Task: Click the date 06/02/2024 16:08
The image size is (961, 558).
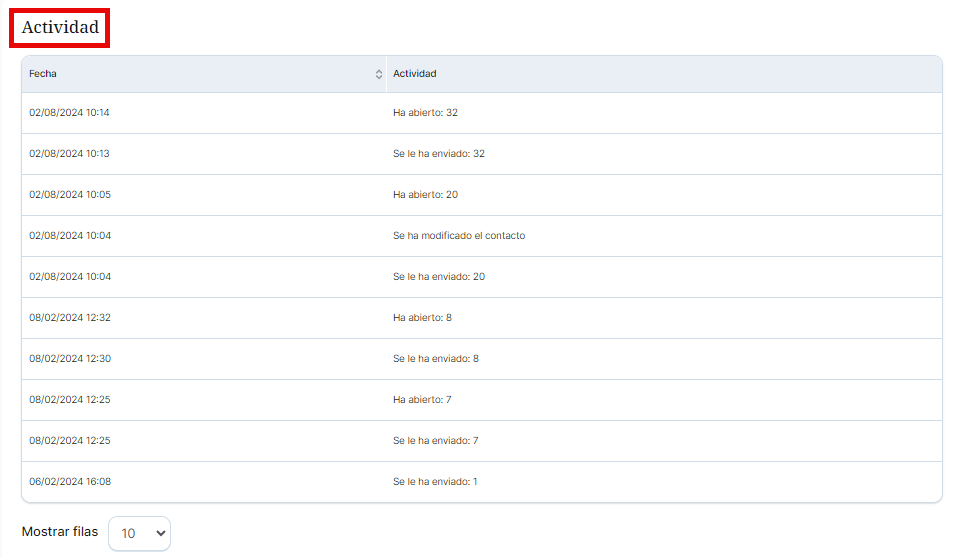Action: (69, 482)
